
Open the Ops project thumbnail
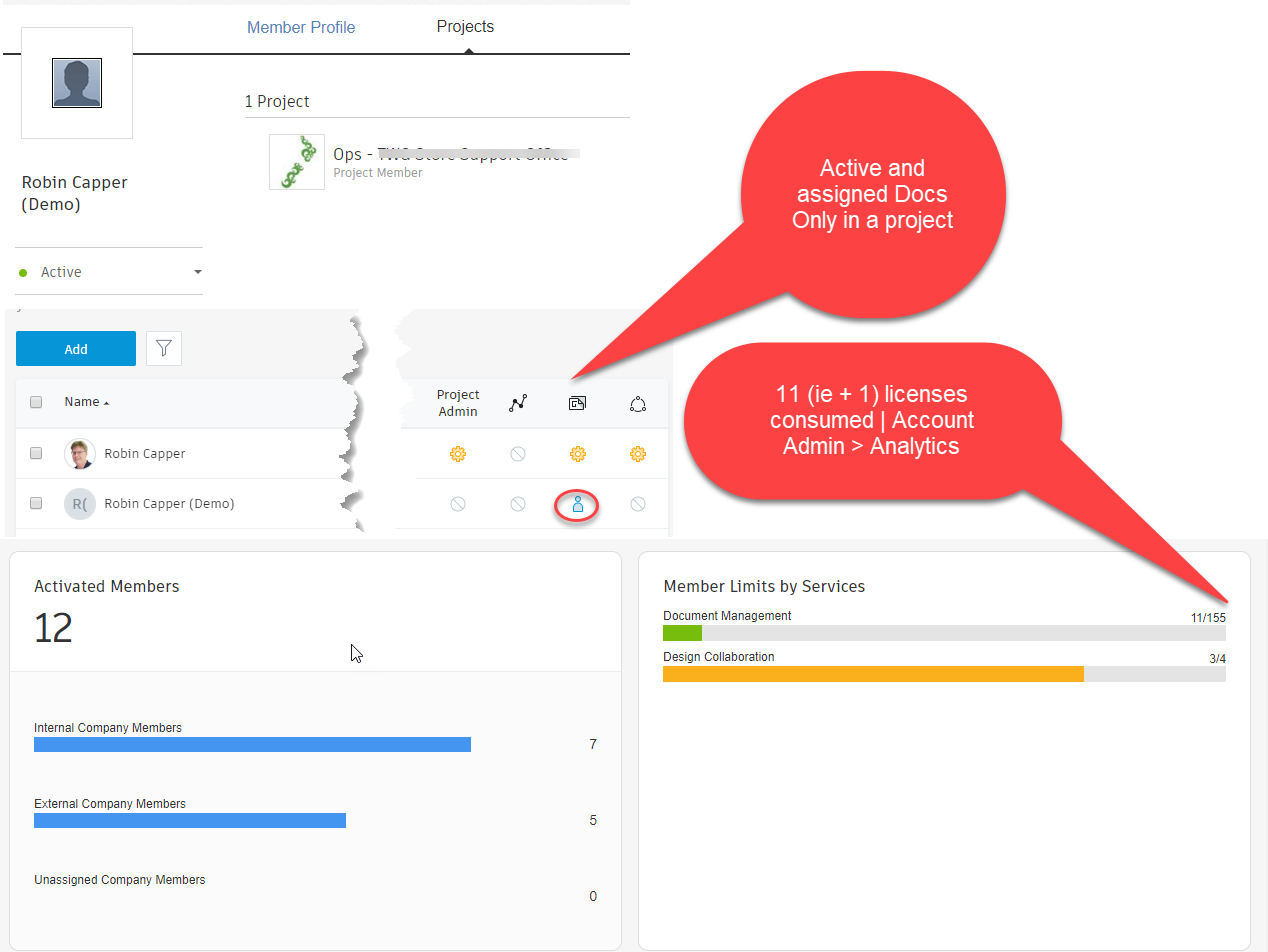297,162
